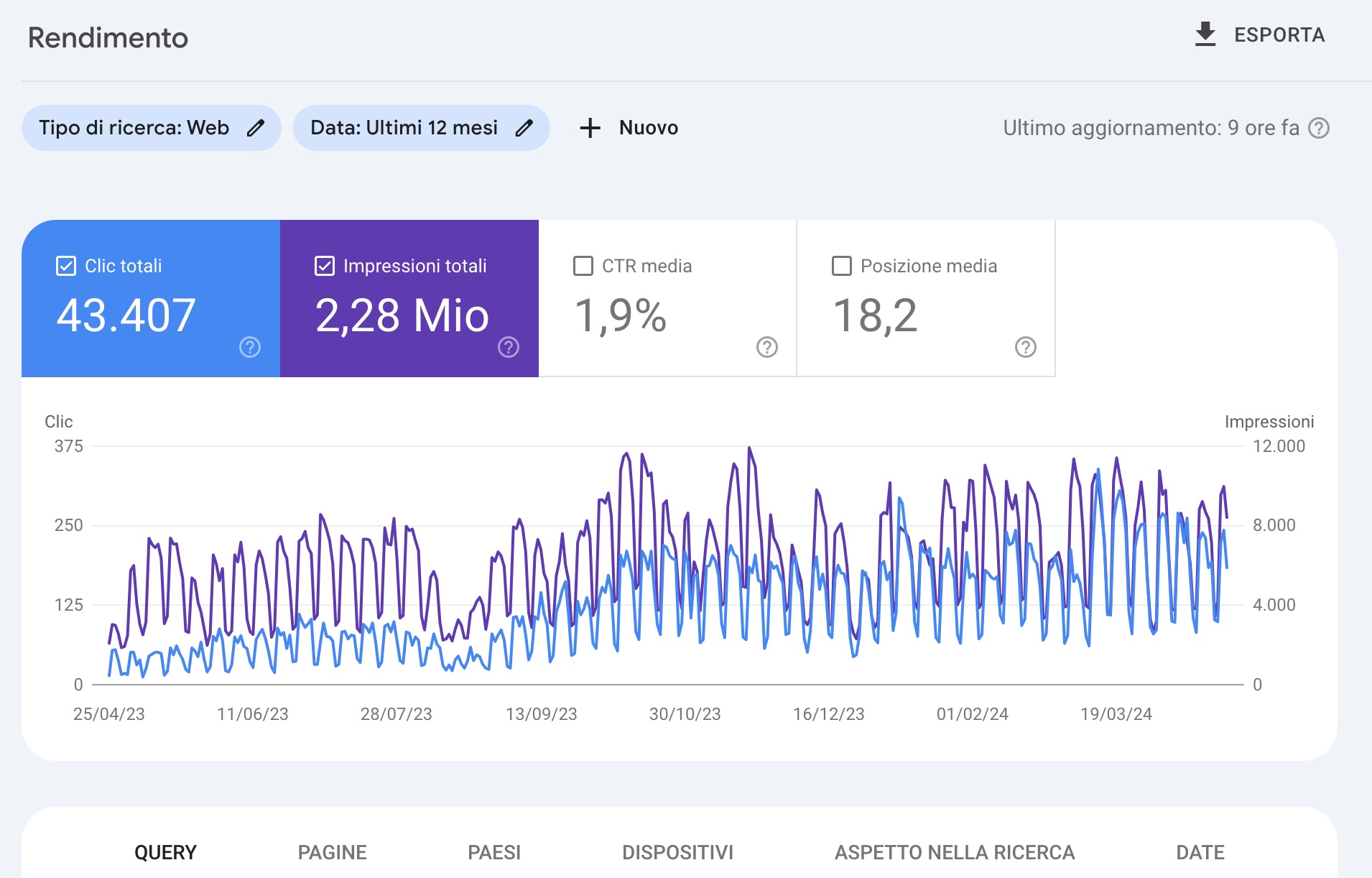Click the 28/07/23 date axis label
The width and height of the screenshot is (1372, 878).
pyautogui.click(x=397, y=714)
